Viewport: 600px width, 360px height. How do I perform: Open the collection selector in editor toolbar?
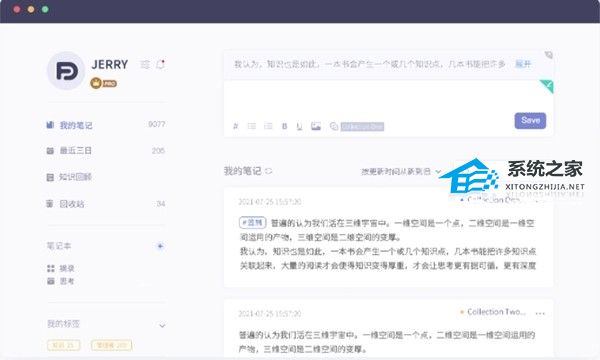point(357,126)
